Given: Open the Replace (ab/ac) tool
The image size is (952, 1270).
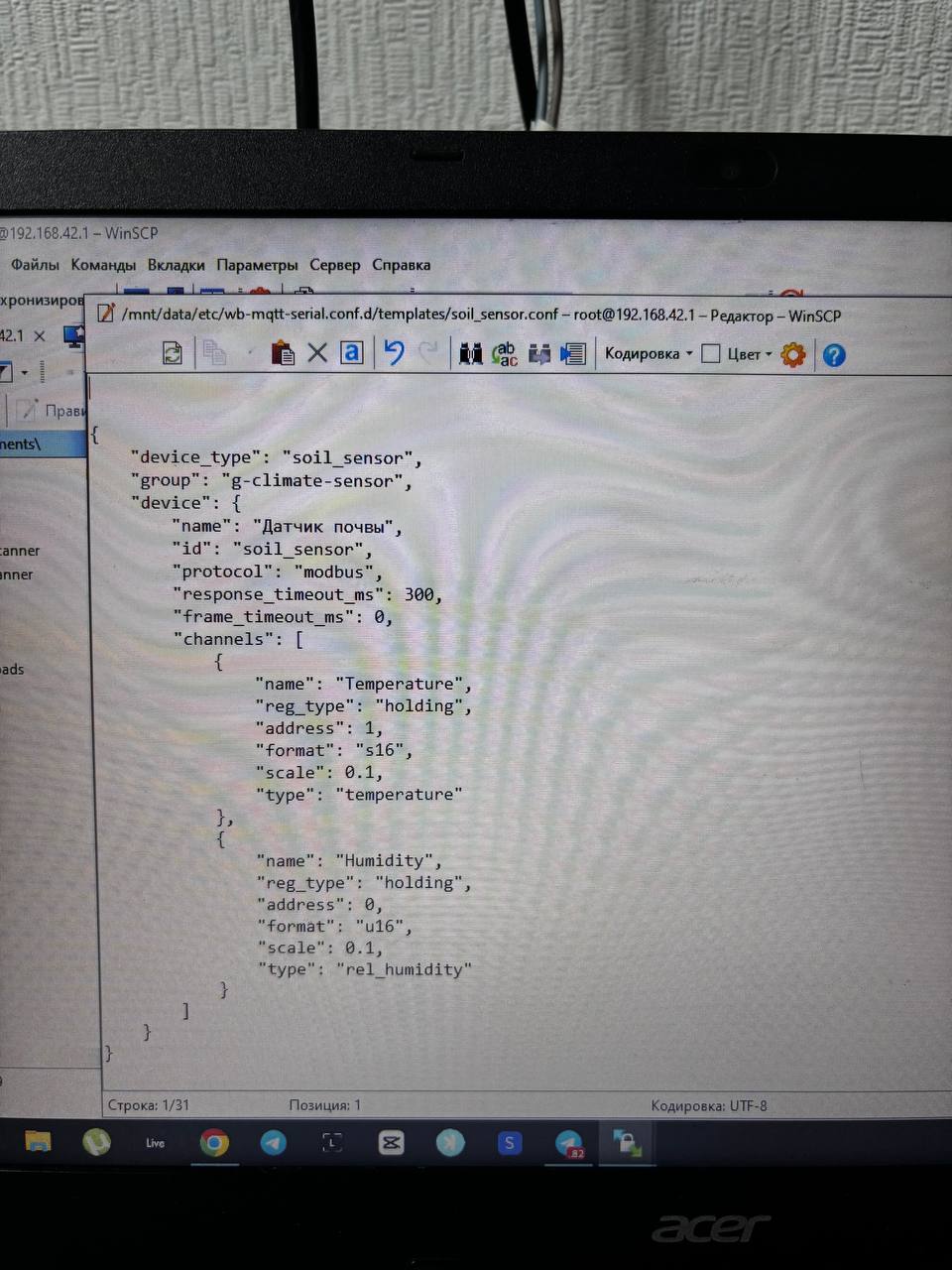Looking at the screenshot, I should (505, 354).
